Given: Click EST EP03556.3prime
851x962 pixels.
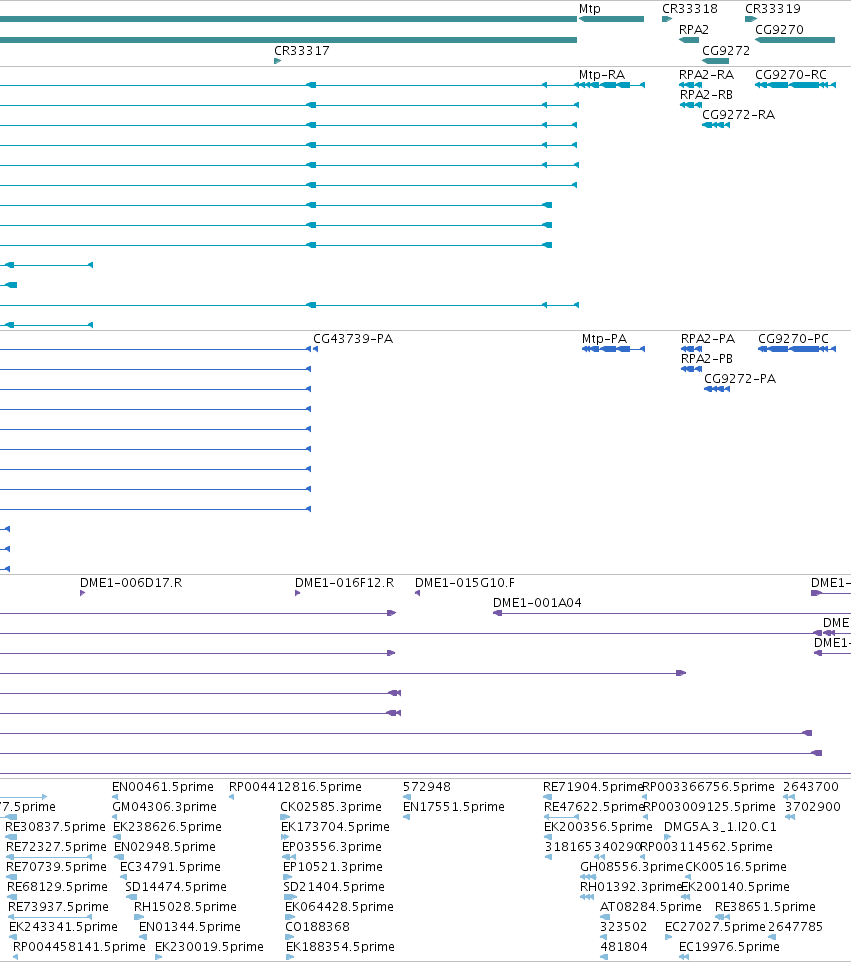Looking at the screenshot, I should click(331, 847).
